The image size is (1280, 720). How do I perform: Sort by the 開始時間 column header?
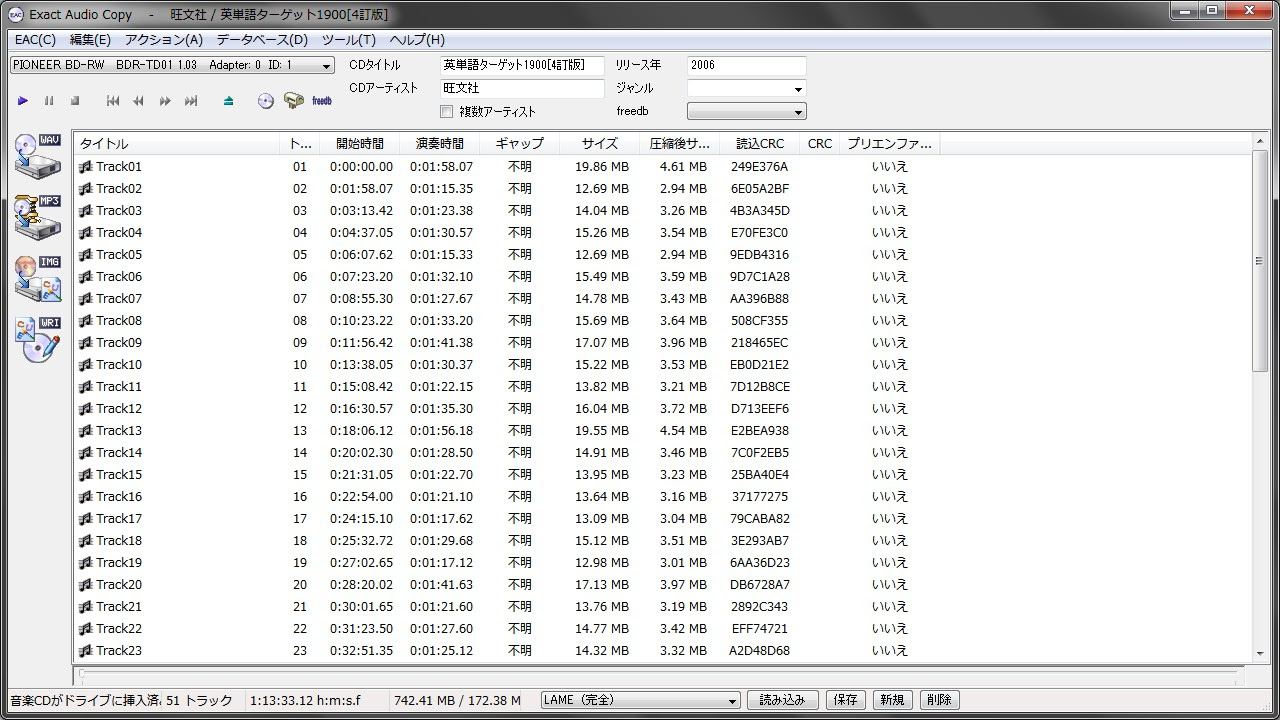pyautogui.click(x=360, y=144)
